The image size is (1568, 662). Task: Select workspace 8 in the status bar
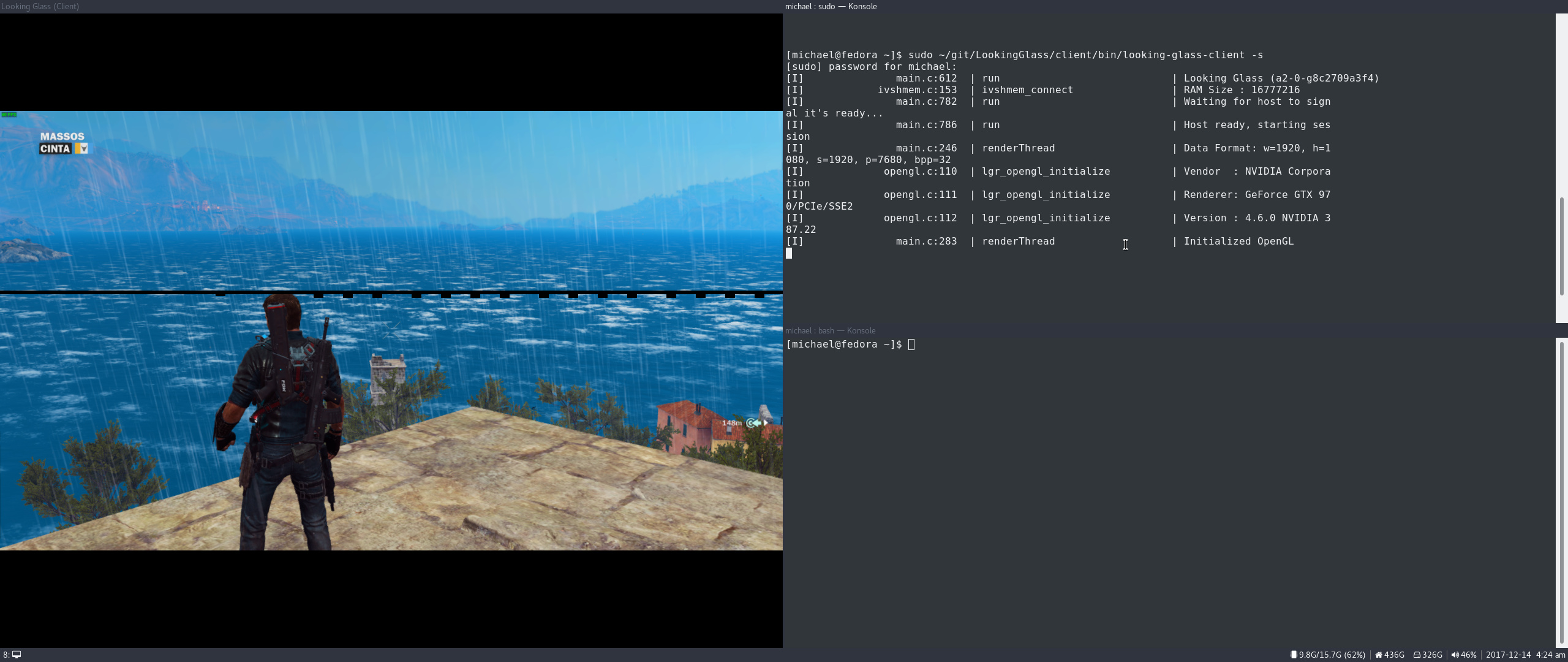pos(11,655)
